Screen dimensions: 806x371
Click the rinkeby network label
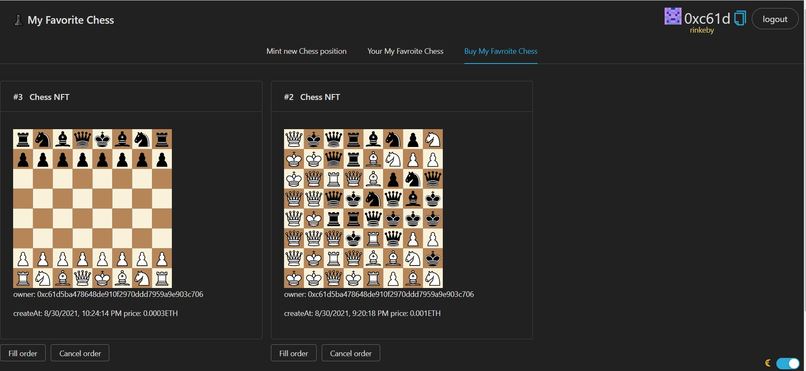point(702,30)
